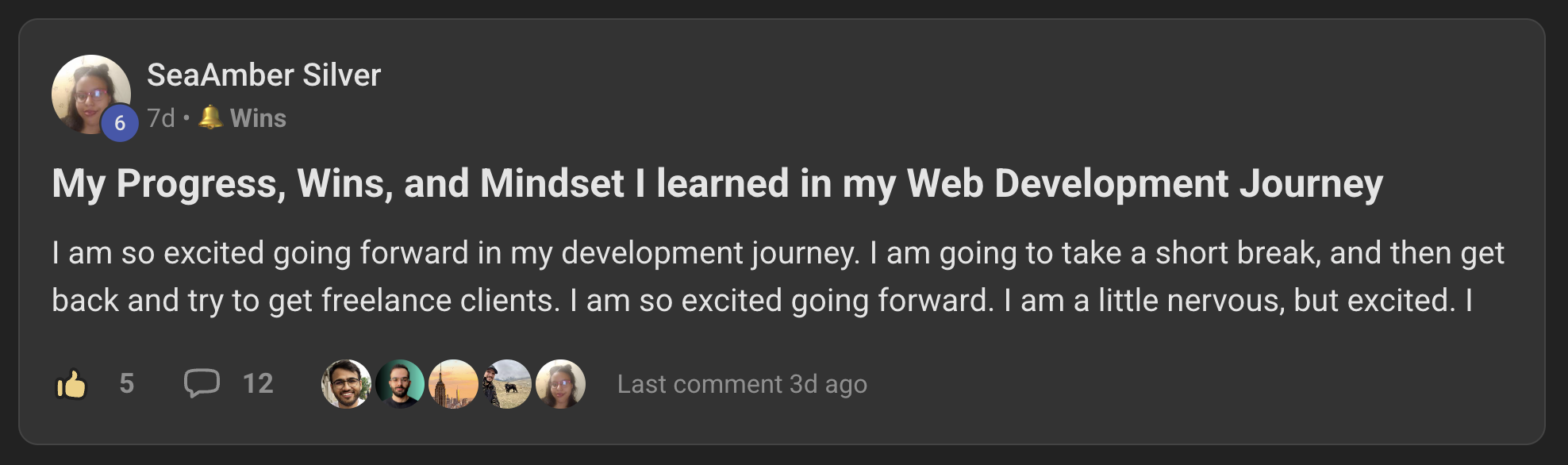Open the SeaAmber Silver author name link
The width and height of the screenshot is (1568, 465).
263,75
